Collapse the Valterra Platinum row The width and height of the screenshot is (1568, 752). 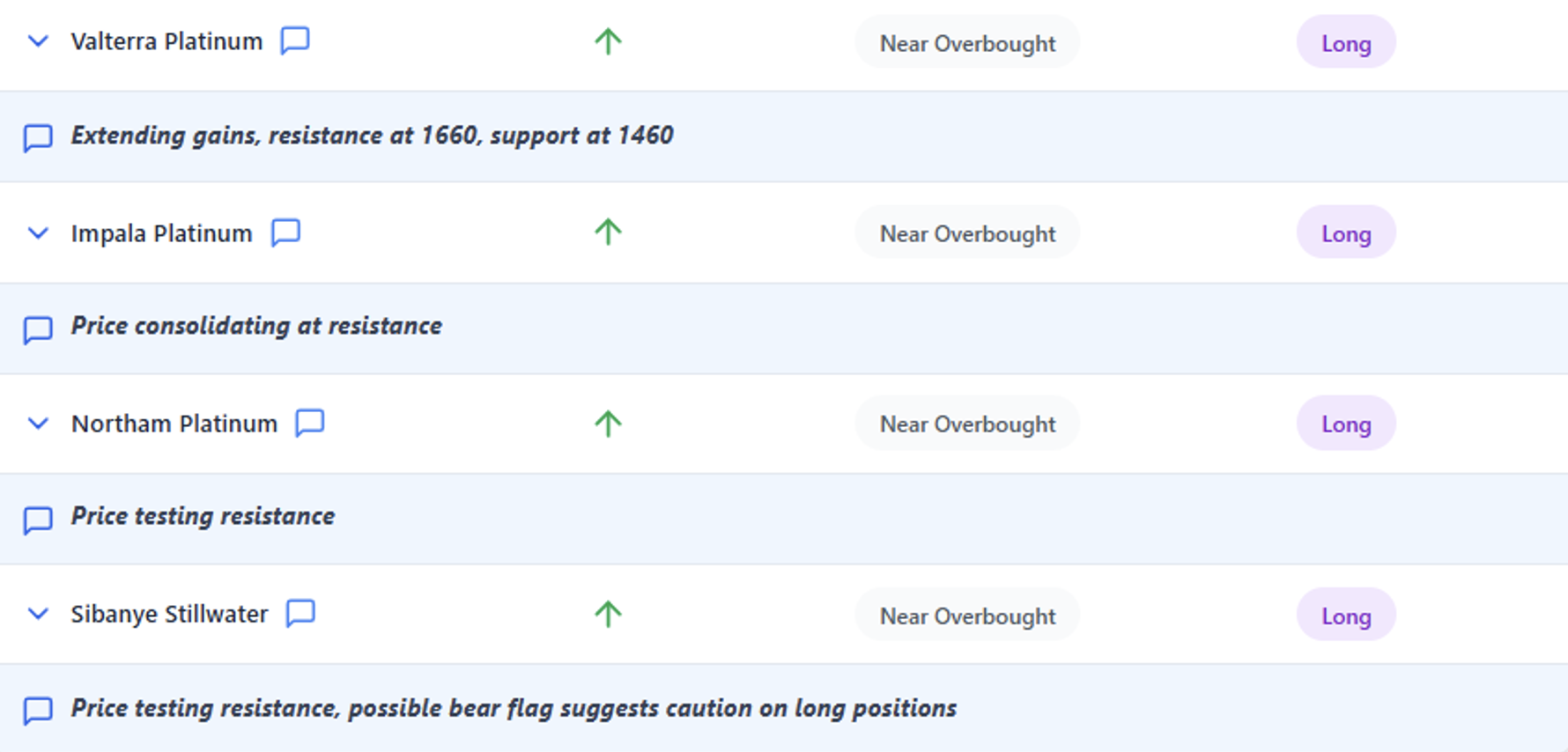(x=38, y=41)
